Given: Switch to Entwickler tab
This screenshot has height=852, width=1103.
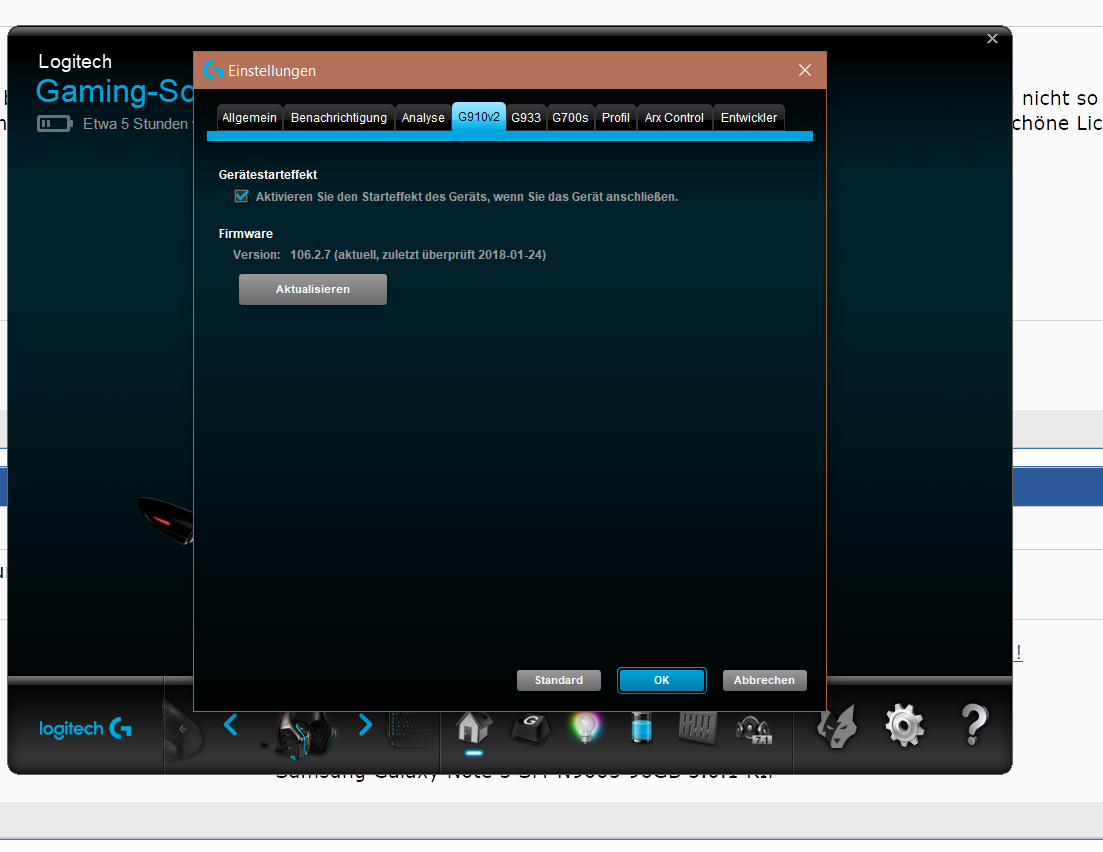Looking at the screenshot, I should pos(748,117).
